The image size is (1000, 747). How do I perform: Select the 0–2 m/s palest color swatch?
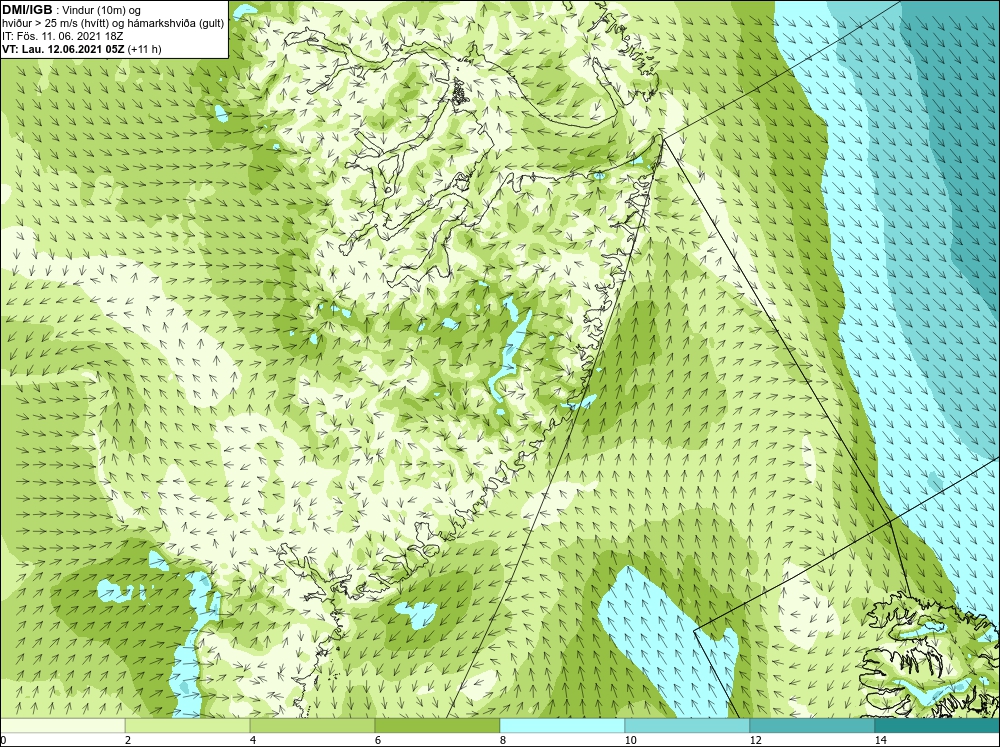point(62,725)
